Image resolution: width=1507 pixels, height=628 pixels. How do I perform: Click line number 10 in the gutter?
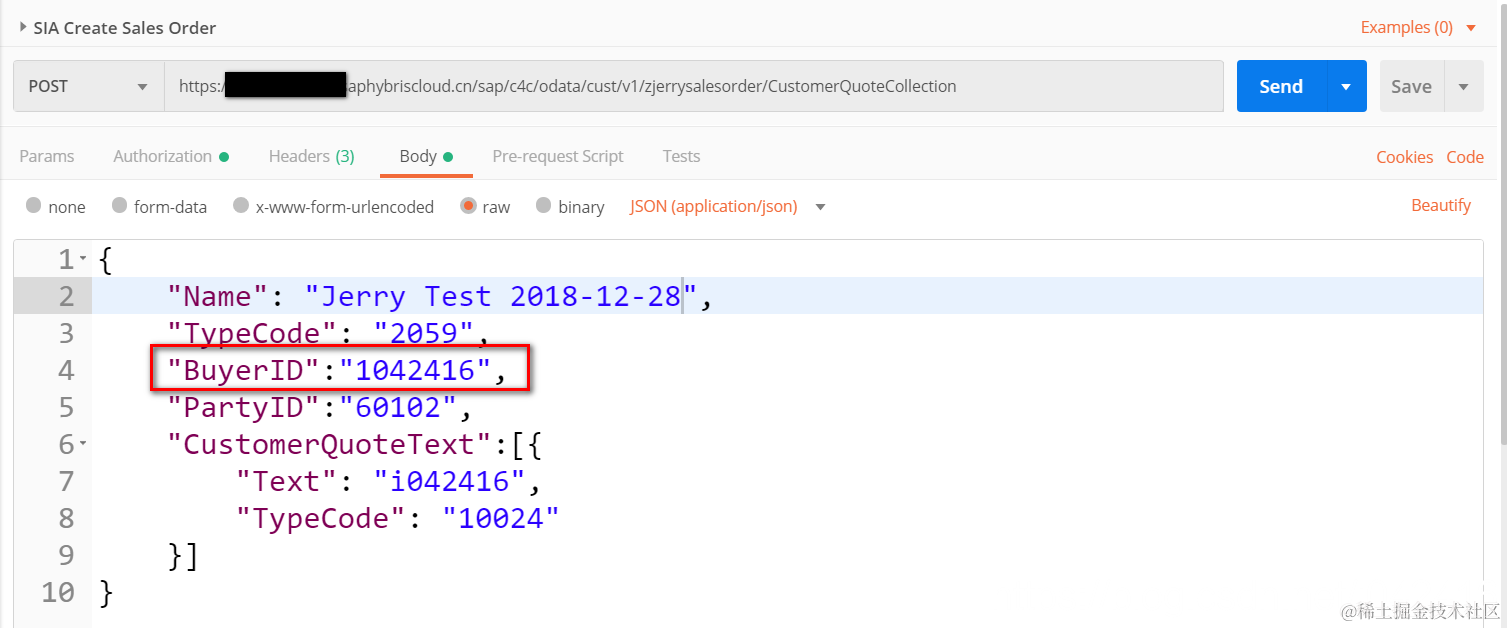pyautogui.click(x=58, y=592)
